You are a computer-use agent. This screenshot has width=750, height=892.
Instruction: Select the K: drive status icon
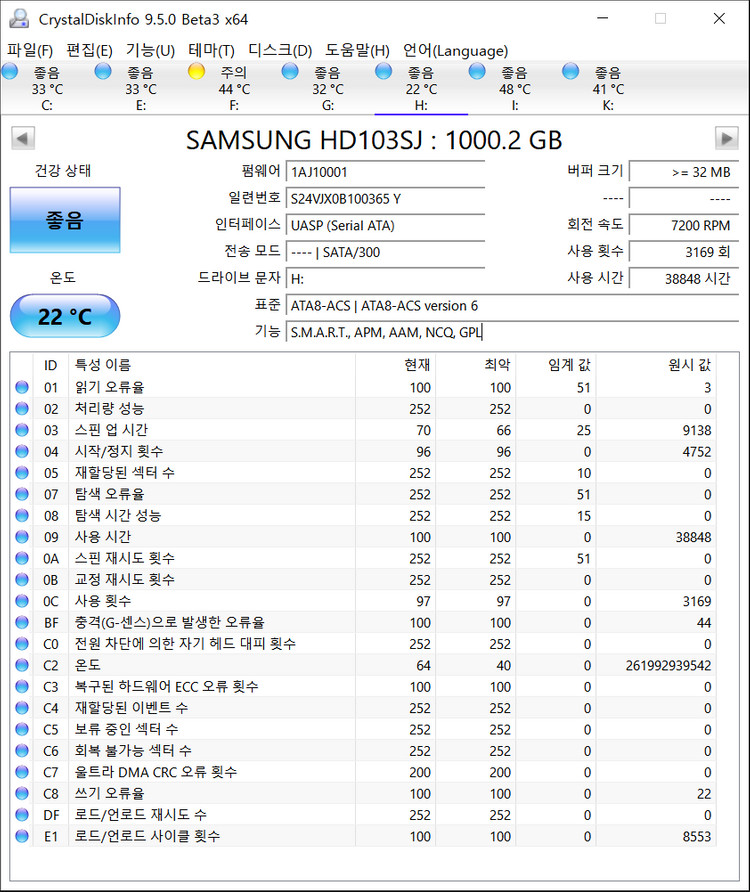click(571, 72)
